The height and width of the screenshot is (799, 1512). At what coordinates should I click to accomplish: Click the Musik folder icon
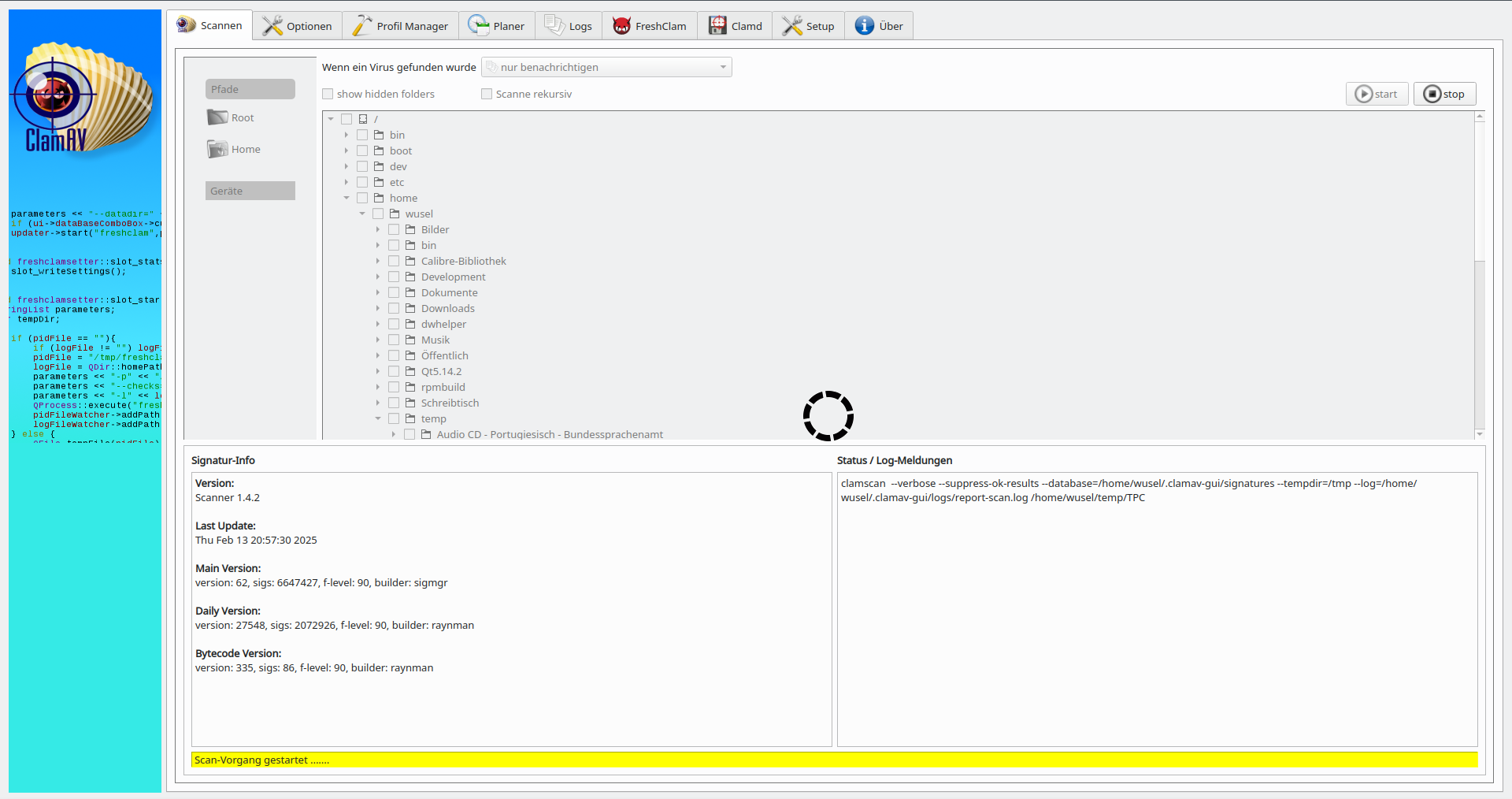tap(410, 340)
